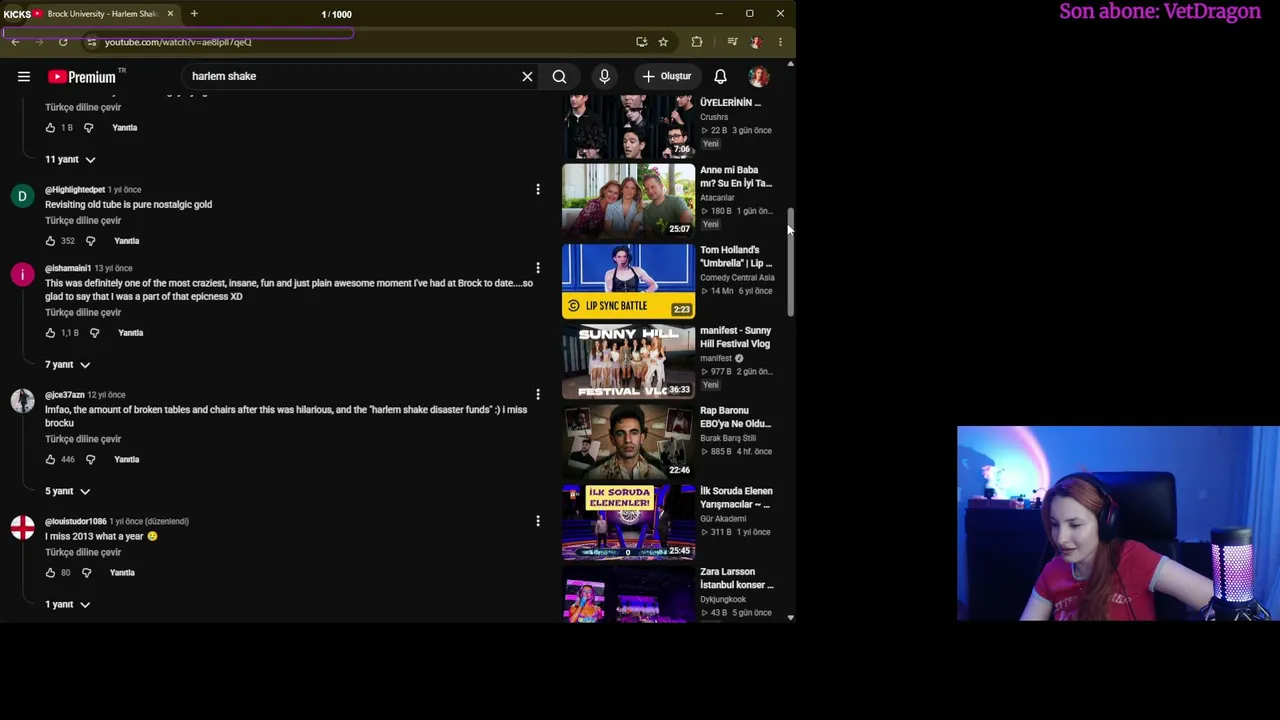Dislike the 'I miss 2013' comment
Screen dimensions: 1280x720
coord(86,573)
